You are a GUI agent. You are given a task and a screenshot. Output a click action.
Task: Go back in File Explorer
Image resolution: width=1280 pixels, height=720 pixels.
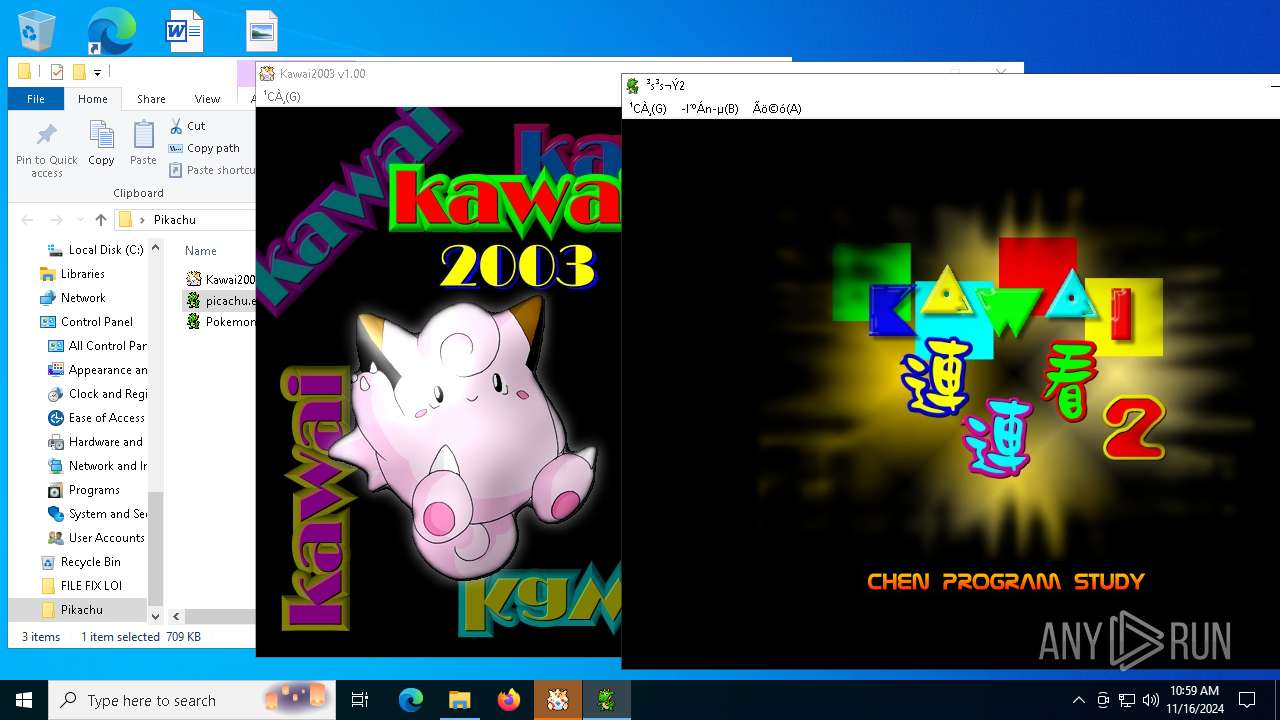27,220
